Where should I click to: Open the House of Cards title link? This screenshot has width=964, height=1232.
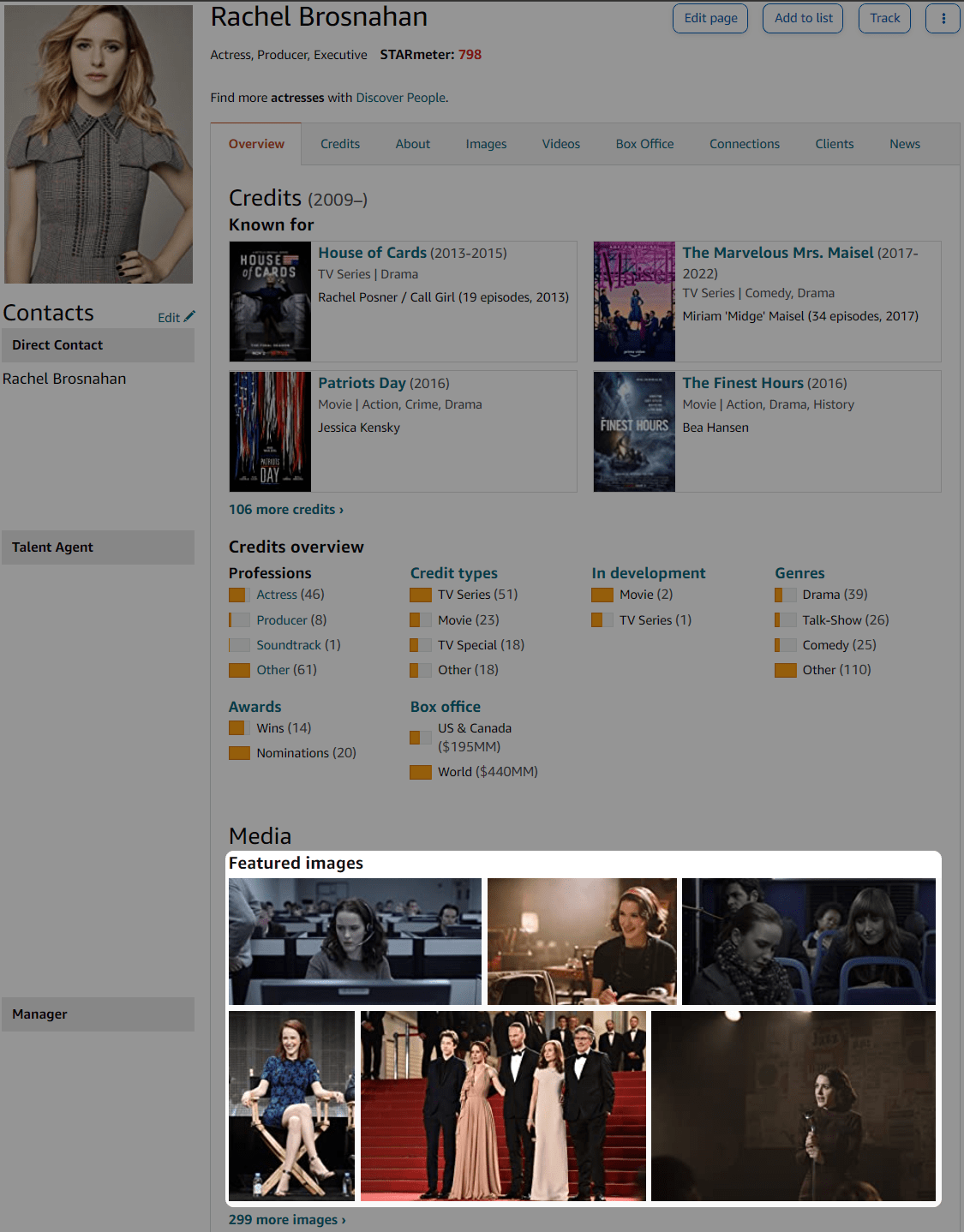pyautogui.click(x=372, y=253)
